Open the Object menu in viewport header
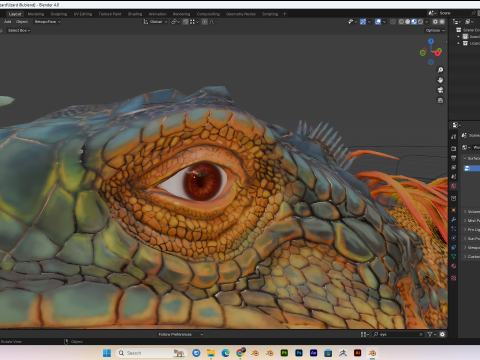Image resolution: width=480 pixels, height=360 pixels. (x=22, y=22)
